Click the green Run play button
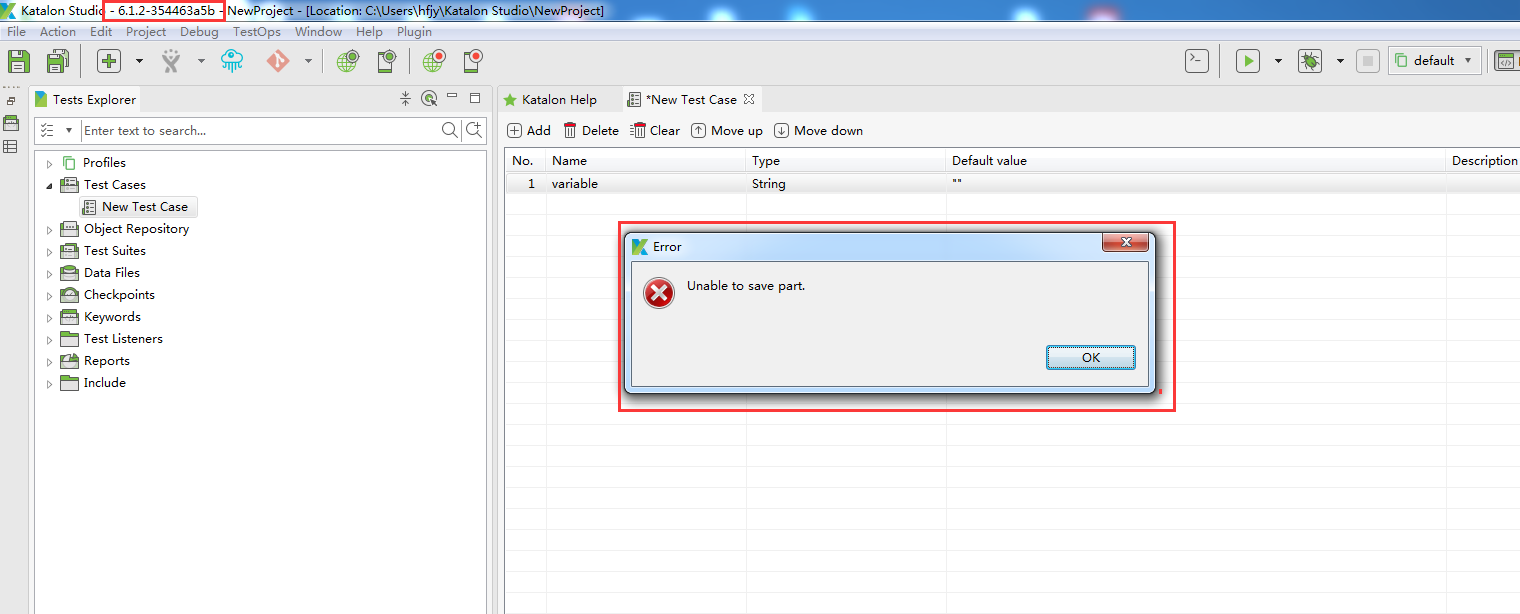Screen dimensions: 1520x614 click(x=1248, y=61)
